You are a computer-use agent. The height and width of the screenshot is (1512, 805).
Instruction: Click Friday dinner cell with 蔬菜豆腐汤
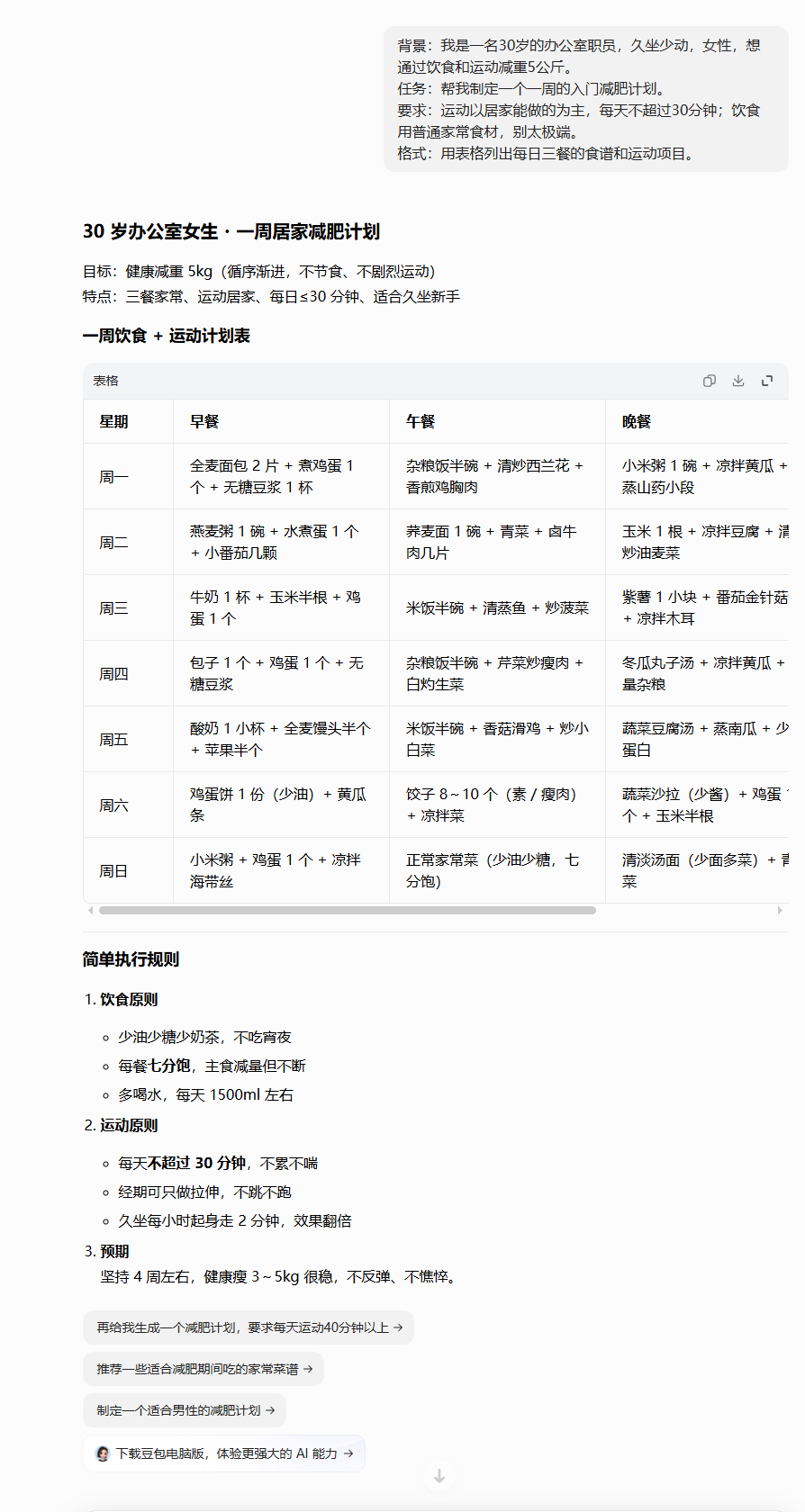[x=697, y=739]
